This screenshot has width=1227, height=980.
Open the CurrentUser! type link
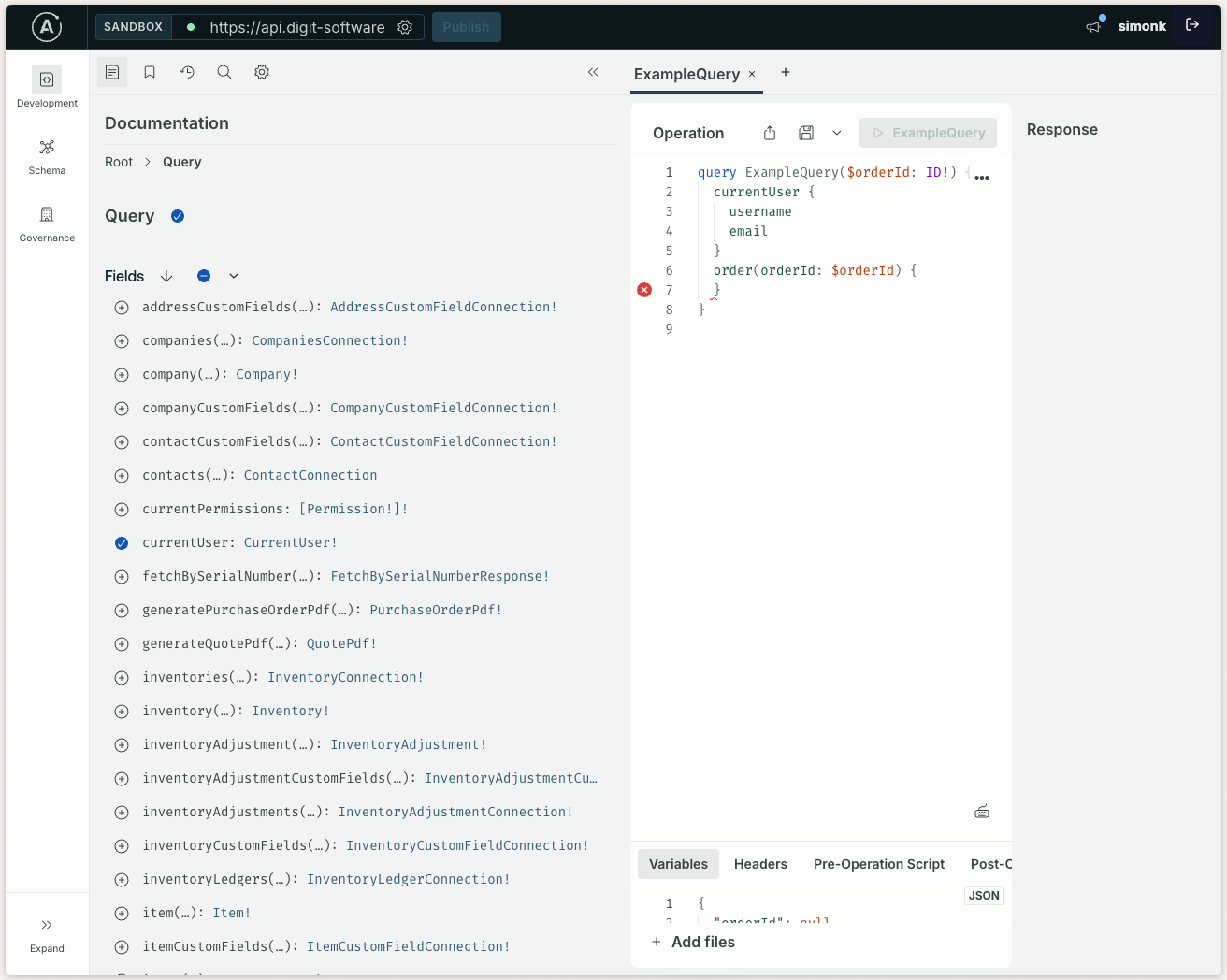click(x=290, y=543)
